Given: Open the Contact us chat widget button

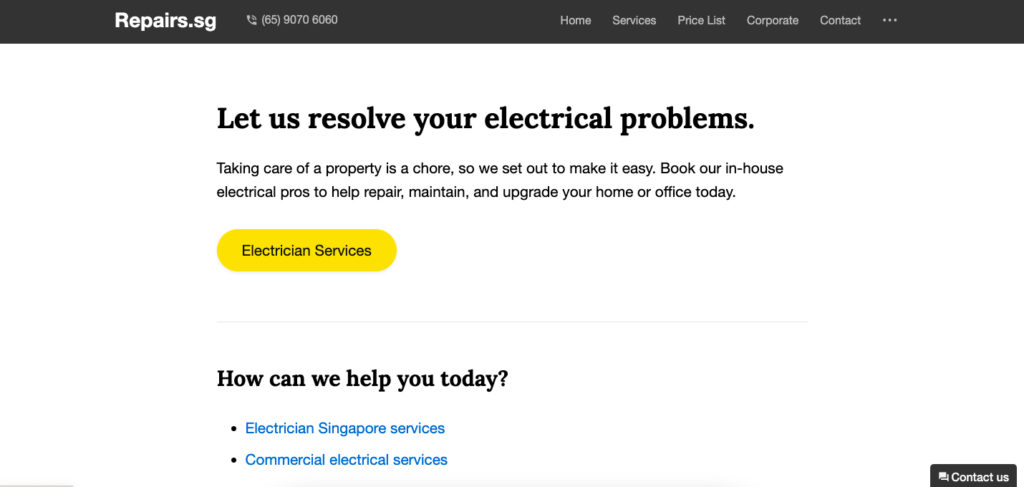Looking at the screenshot, I should tap(973, 476).
